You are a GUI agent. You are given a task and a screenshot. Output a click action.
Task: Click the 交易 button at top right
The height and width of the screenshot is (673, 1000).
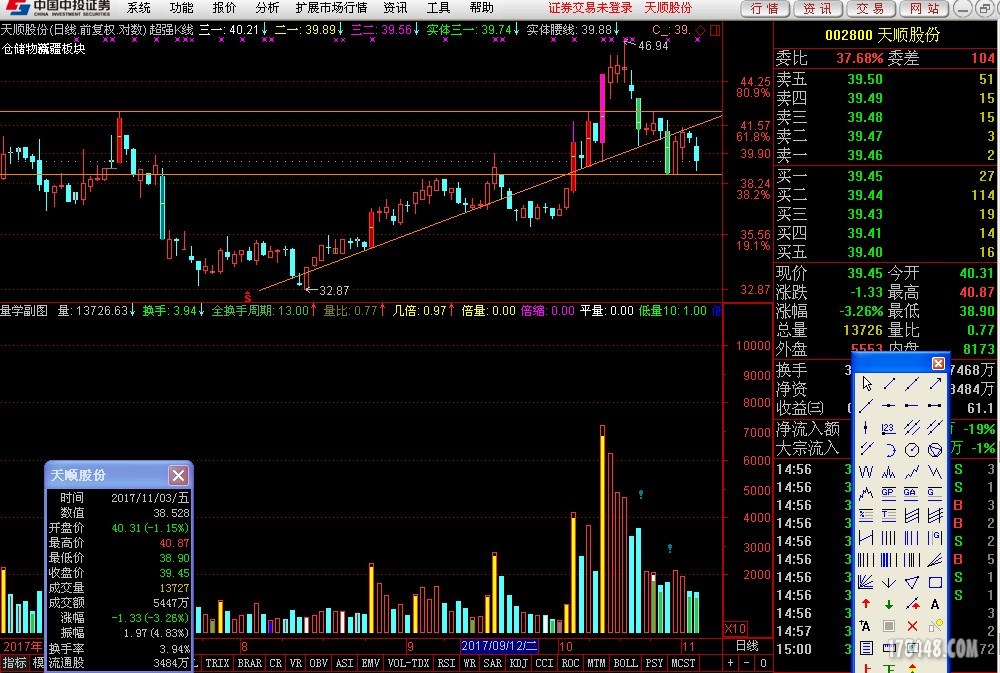click(x=871, y=8)
